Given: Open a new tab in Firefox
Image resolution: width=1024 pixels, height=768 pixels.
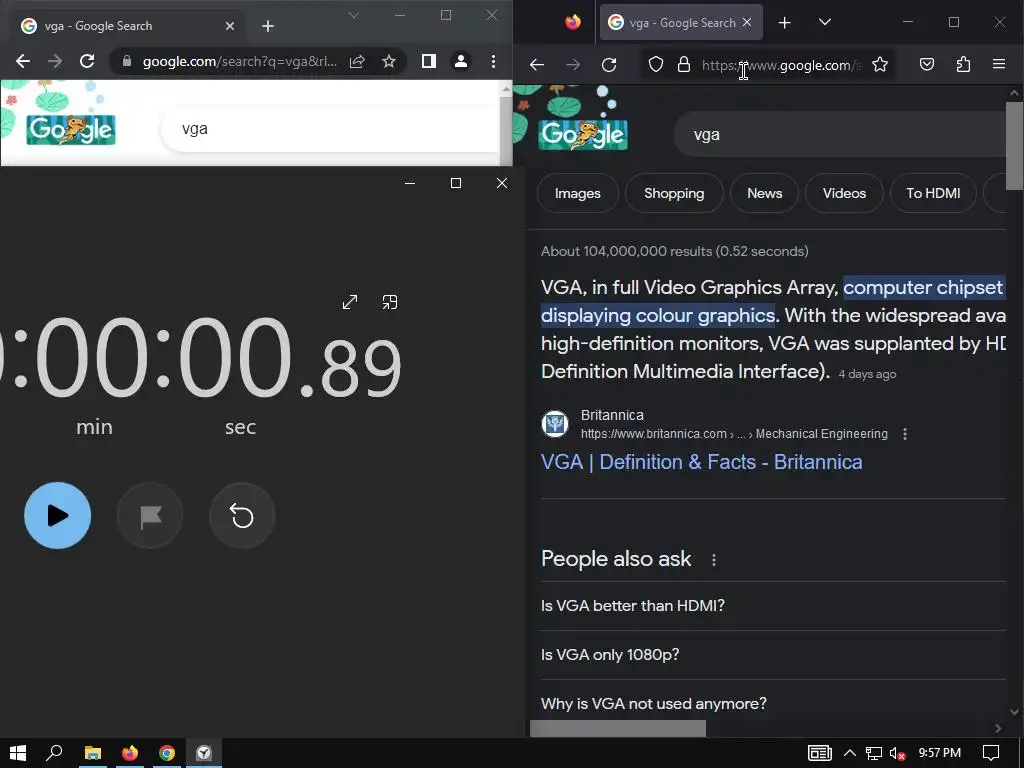Looking at the screenshot, I should [x=784, y=23].
